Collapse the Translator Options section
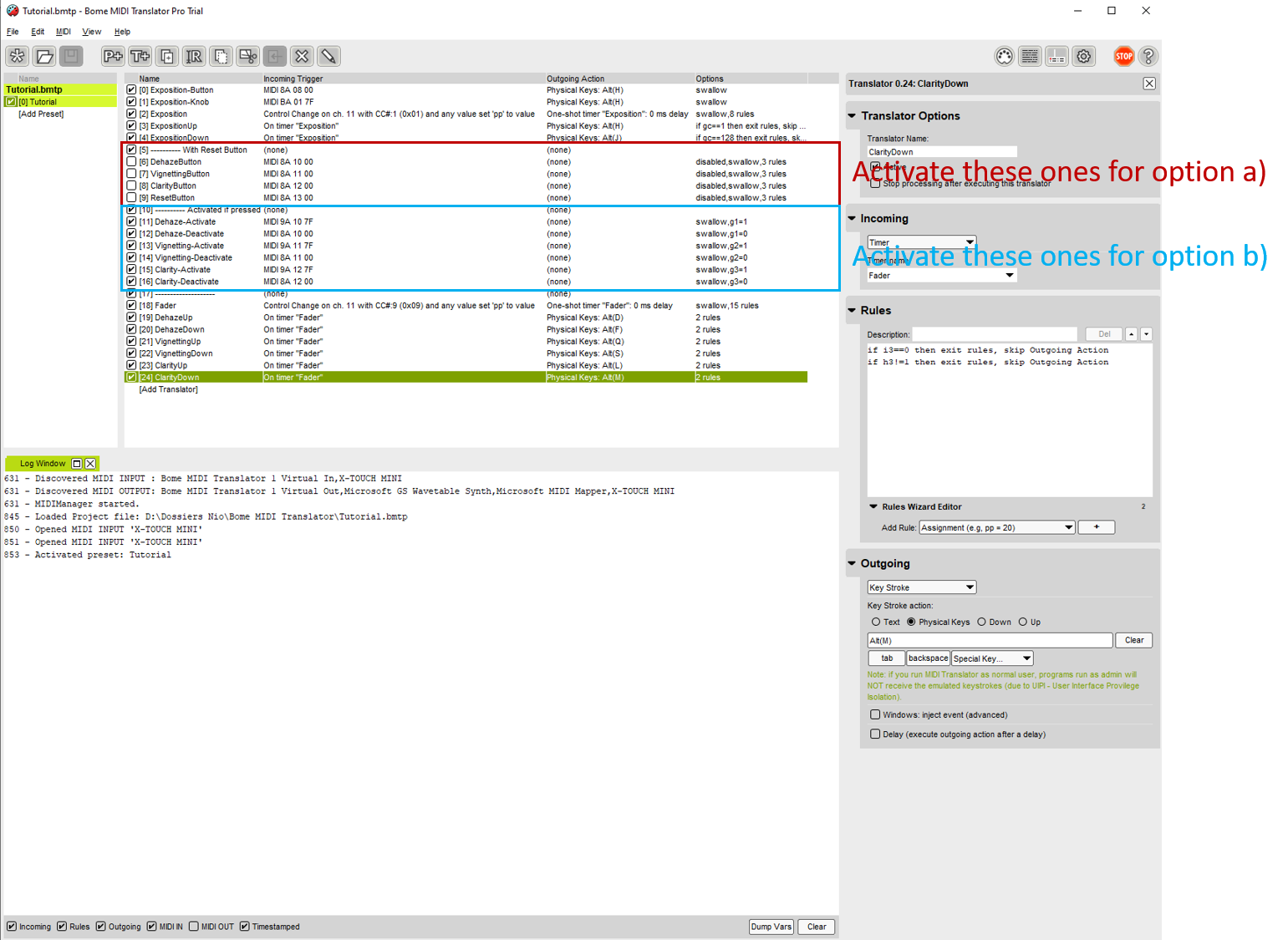1288x940 pixels. (x=852, y=116)
